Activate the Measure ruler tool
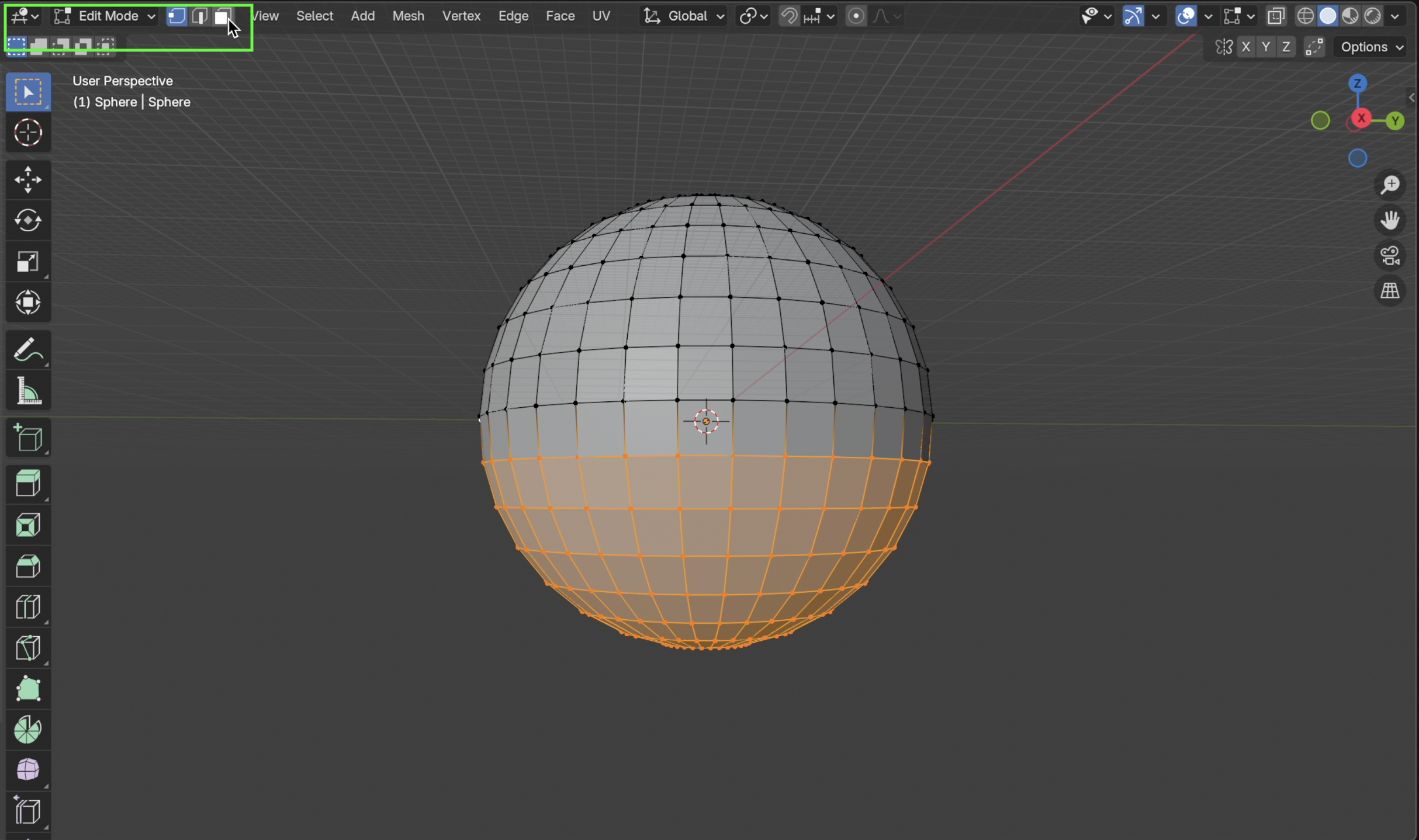The width and height of the screenshot is (1419, 840). (x=27, y=391)
